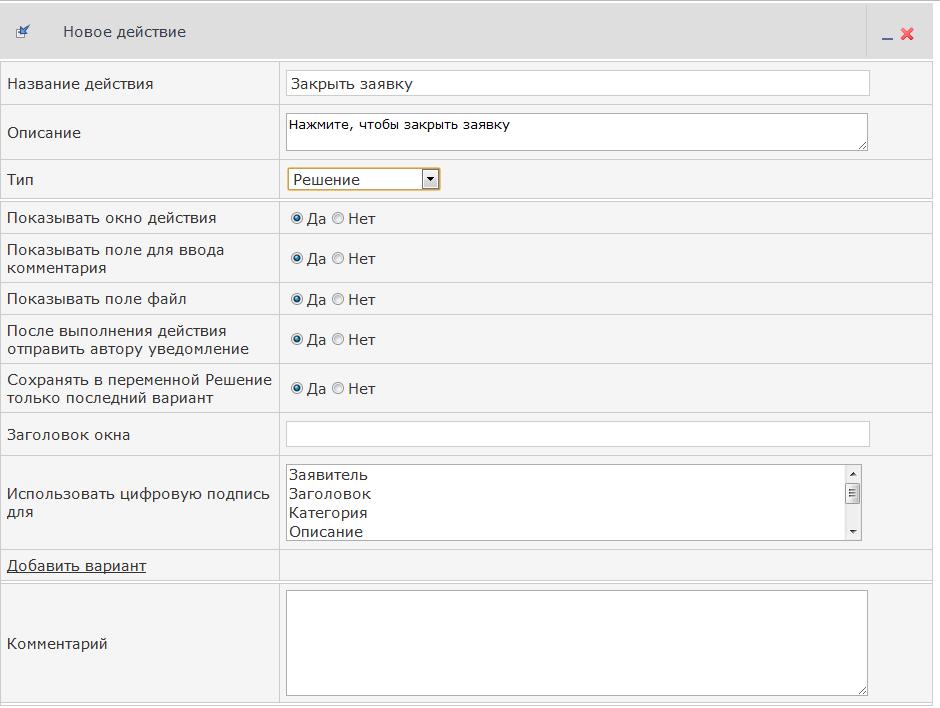Close the dialog with red X
The image size is (940, 708).
[x=907, y=34]
